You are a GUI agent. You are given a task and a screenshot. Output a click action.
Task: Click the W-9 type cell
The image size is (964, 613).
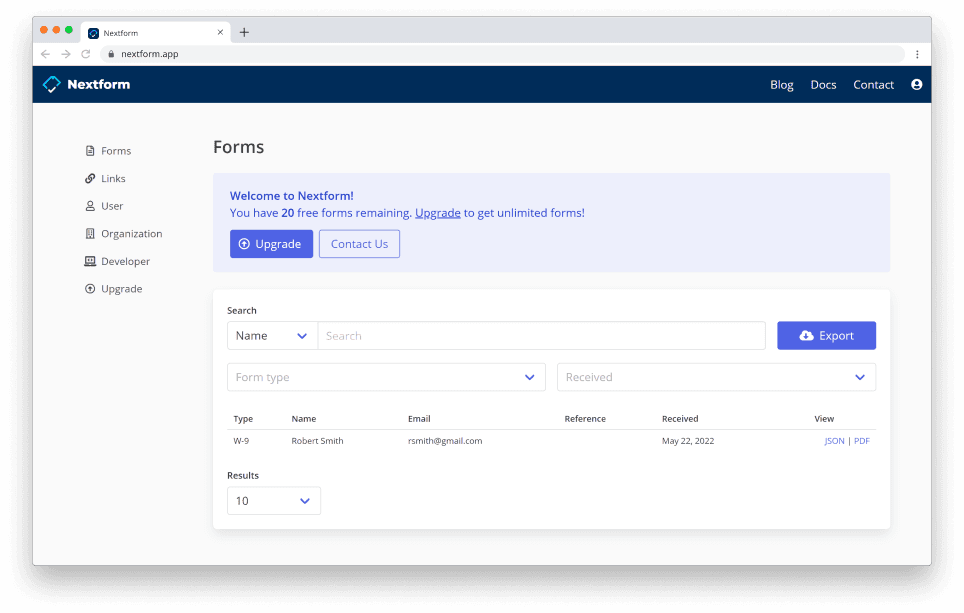tap(241, 441)
